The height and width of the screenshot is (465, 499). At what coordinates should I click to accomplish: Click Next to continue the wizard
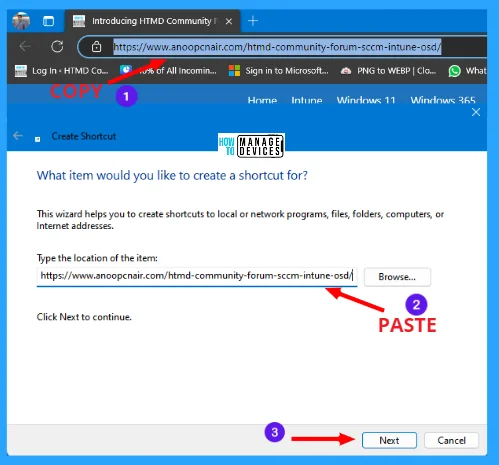click(389, 440)
